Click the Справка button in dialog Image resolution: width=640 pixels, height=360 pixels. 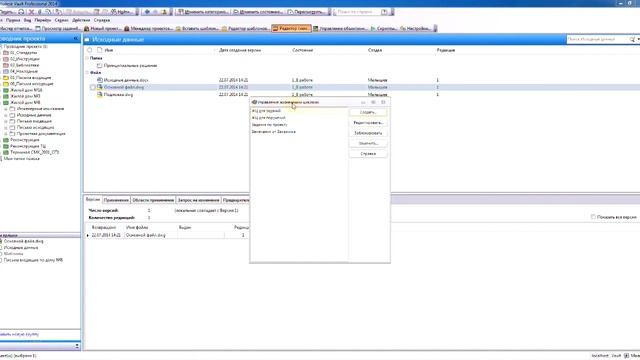[x=368, y=154]
